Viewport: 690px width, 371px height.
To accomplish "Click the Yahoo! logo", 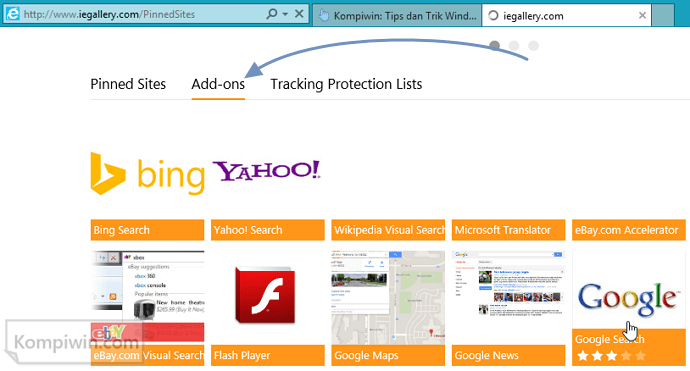I will pyautogui.click(x=267, y=171).
